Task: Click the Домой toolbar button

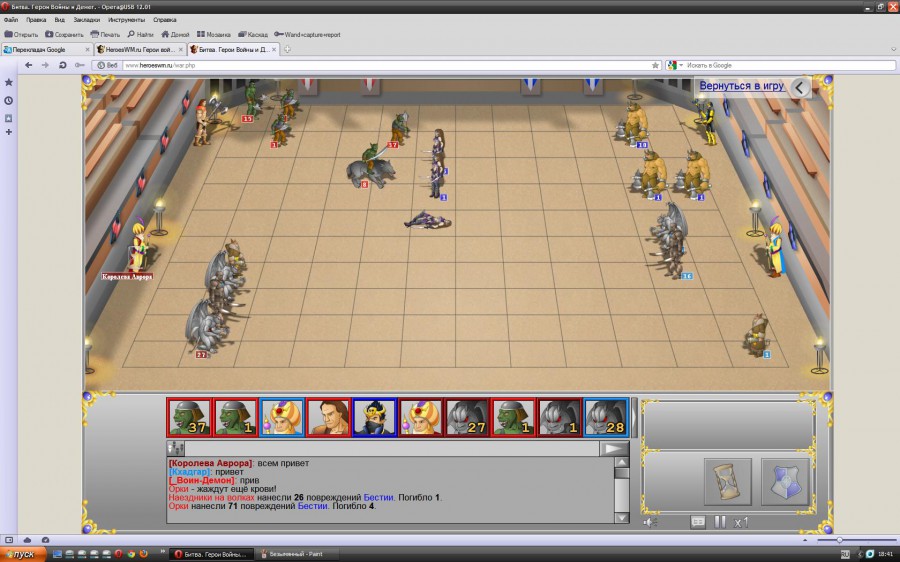Action: pos(176,34)
